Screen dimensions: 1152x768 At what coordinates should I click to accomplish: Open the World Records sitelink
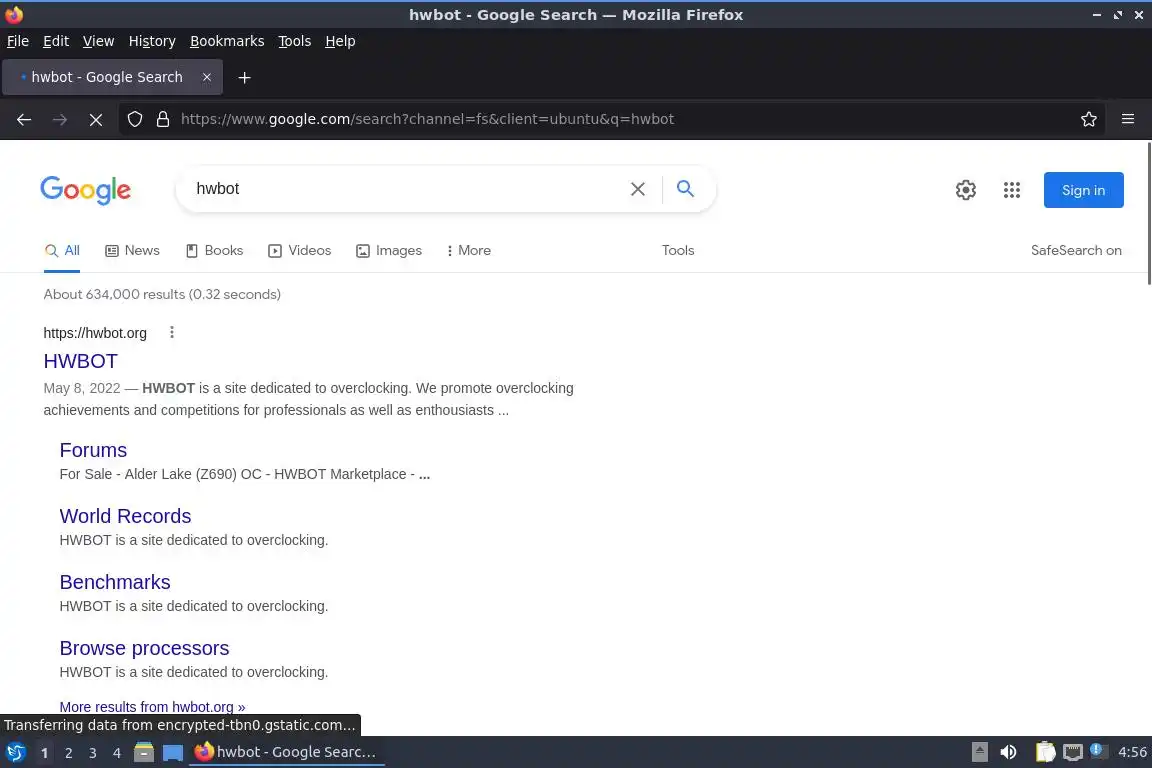[125, 517]
